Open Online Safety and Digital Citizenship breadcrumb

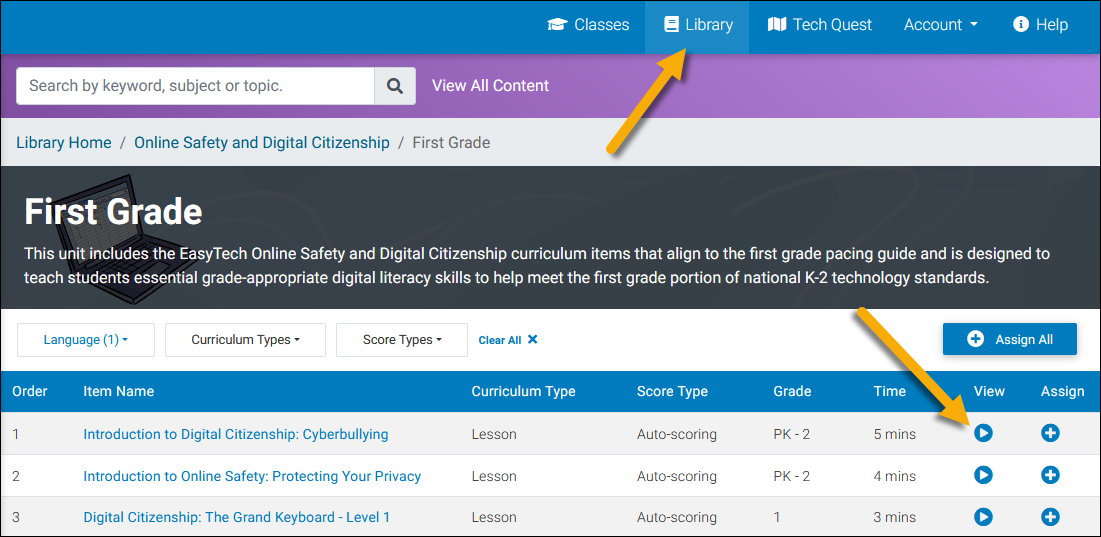tap(262, 143)
